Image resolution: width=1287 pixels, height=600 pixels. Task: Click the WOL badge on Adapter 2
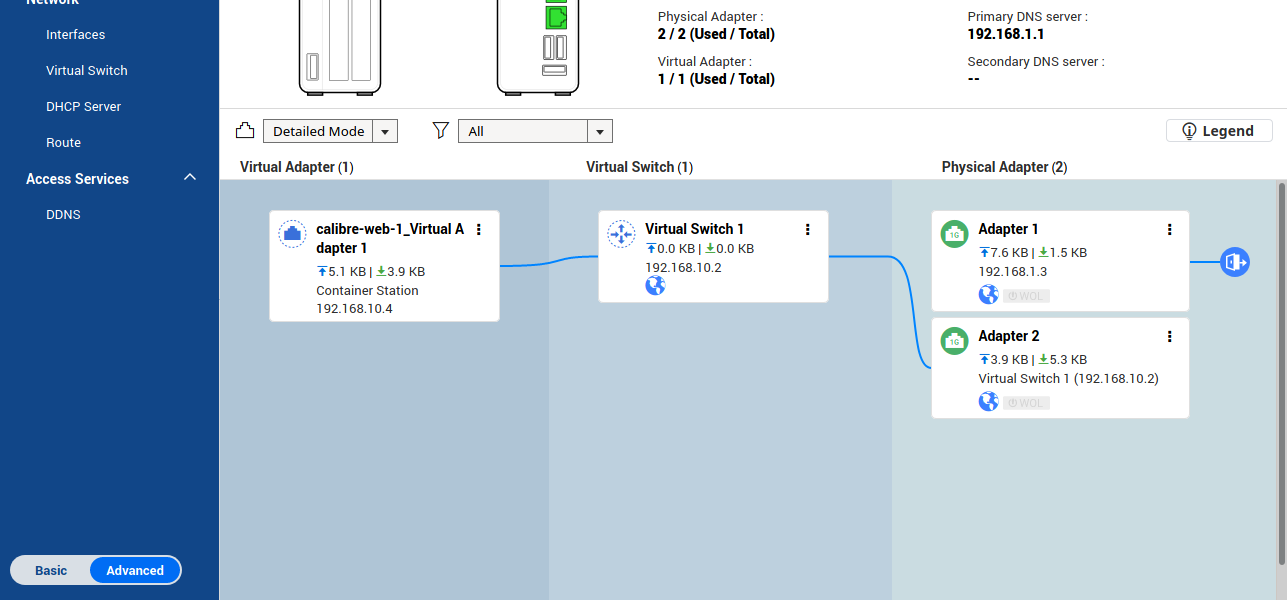[x=1026, y=403]
